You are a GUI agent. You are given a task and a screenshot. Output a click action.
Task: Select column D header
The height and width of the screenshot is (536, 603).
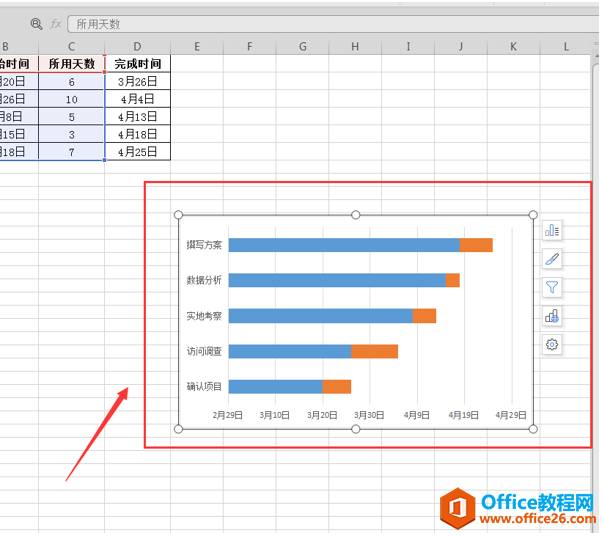pyautogui.click(x=138, y=47)
